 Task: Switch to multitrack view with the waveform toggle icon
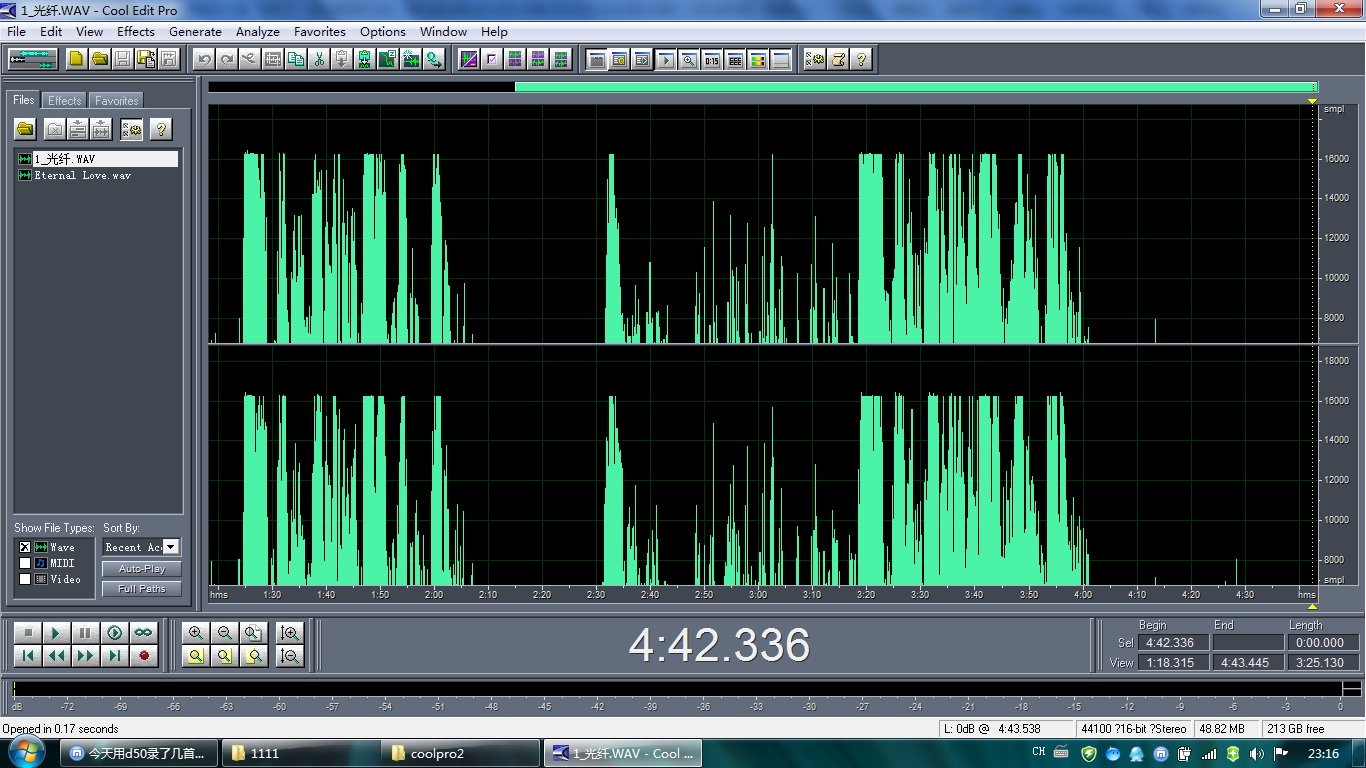tap(33, 59)
